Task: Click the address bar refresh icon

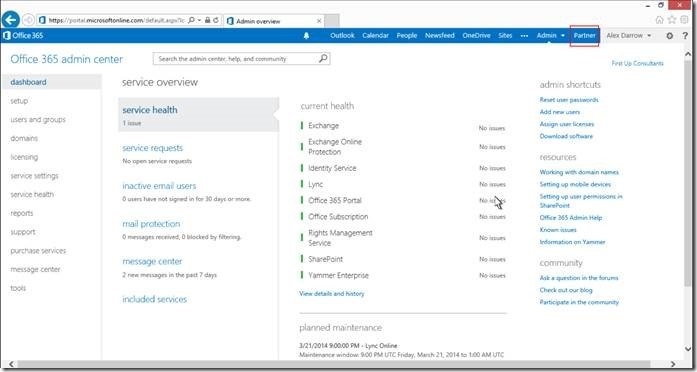Action: (x=216, y=20)
